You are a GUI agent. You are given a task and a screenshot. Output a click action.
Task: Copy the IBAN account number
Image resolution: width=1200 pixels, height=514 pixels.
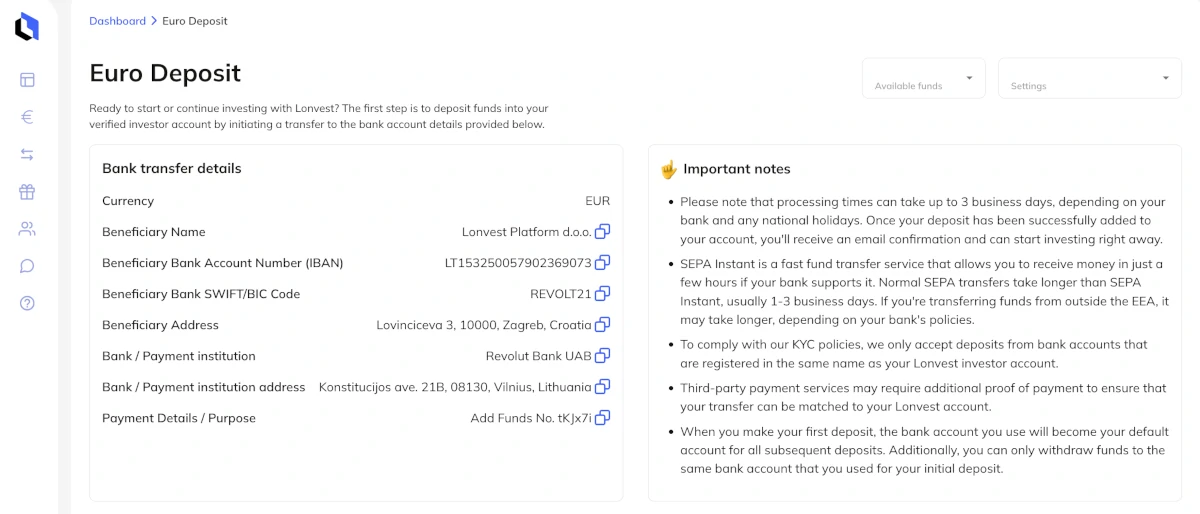602,263
